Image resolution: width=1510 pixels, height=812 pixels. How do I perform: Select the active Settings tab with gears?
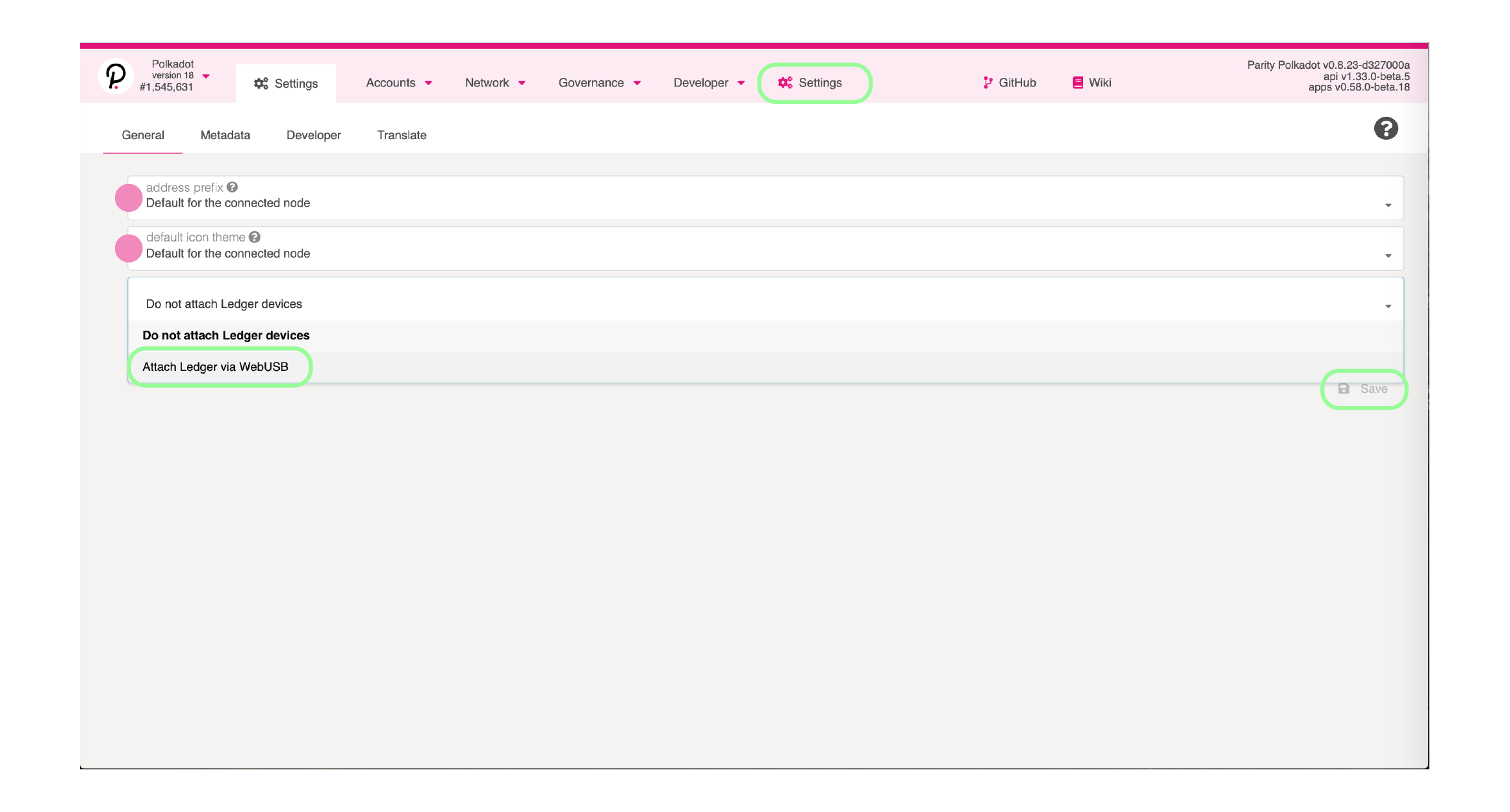[x=286, y=83]
